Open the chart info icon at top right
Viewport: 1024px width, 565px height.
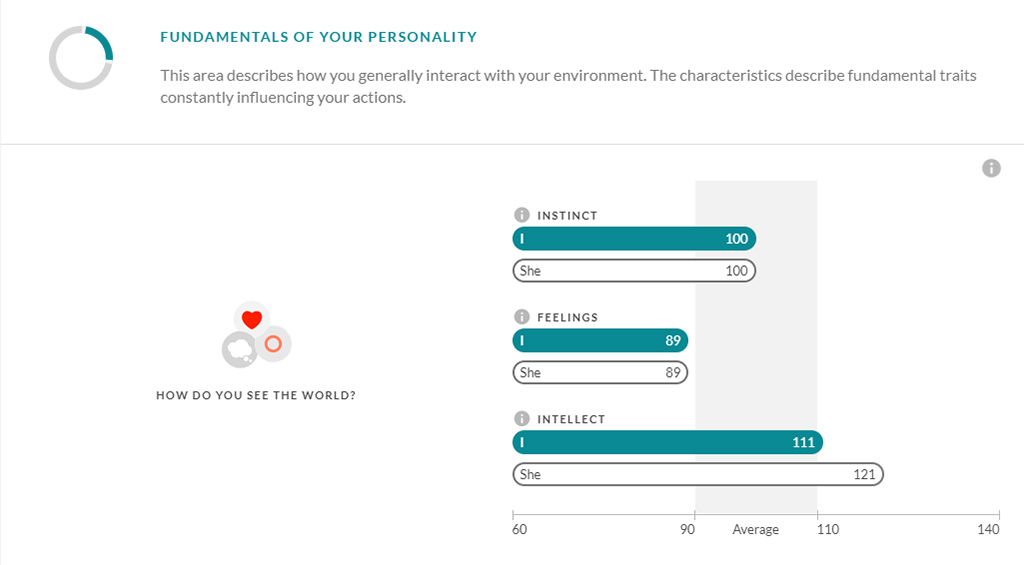click(991, 169)
